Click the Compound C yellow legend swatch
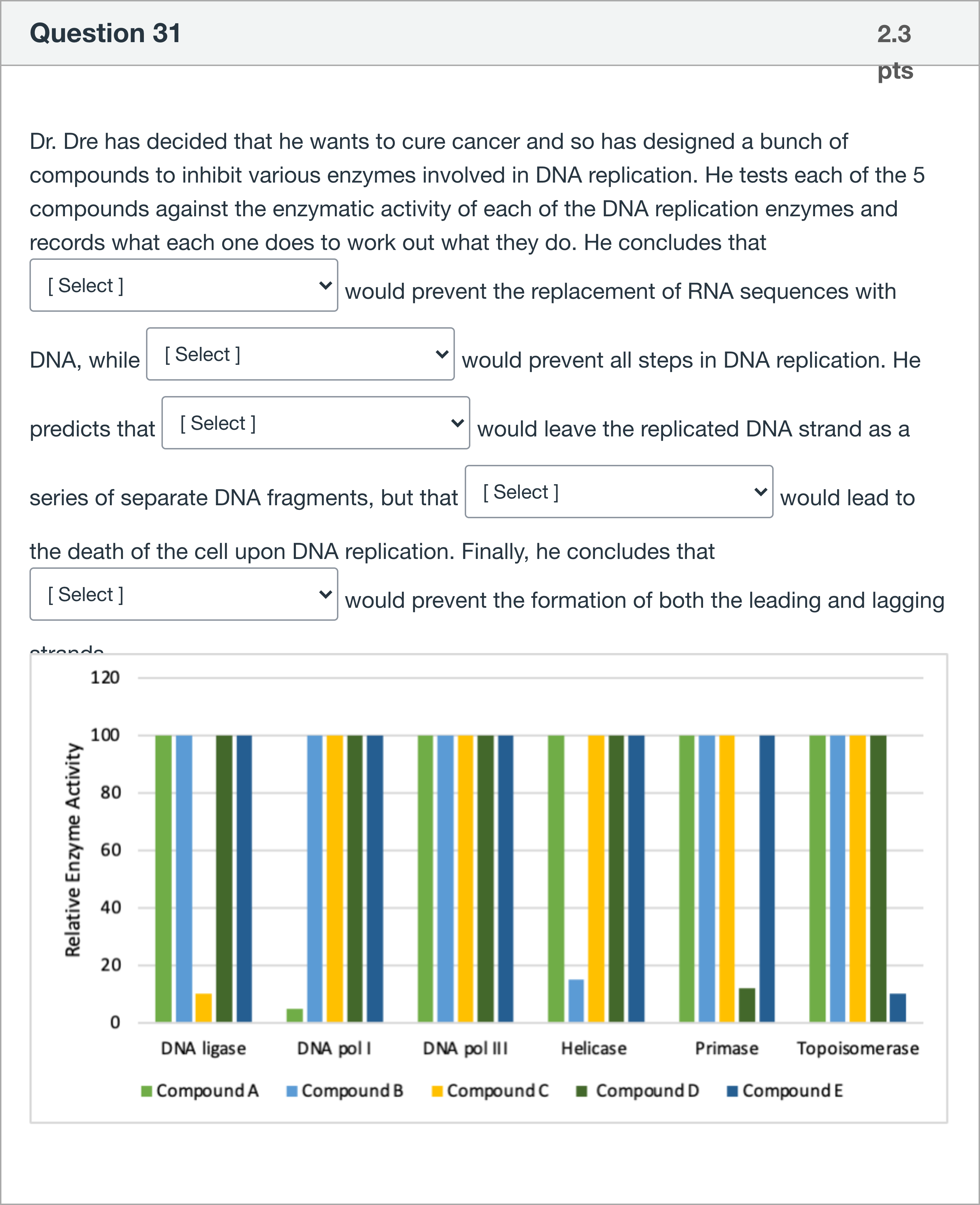980x1205 pixels. (436, 1091)
